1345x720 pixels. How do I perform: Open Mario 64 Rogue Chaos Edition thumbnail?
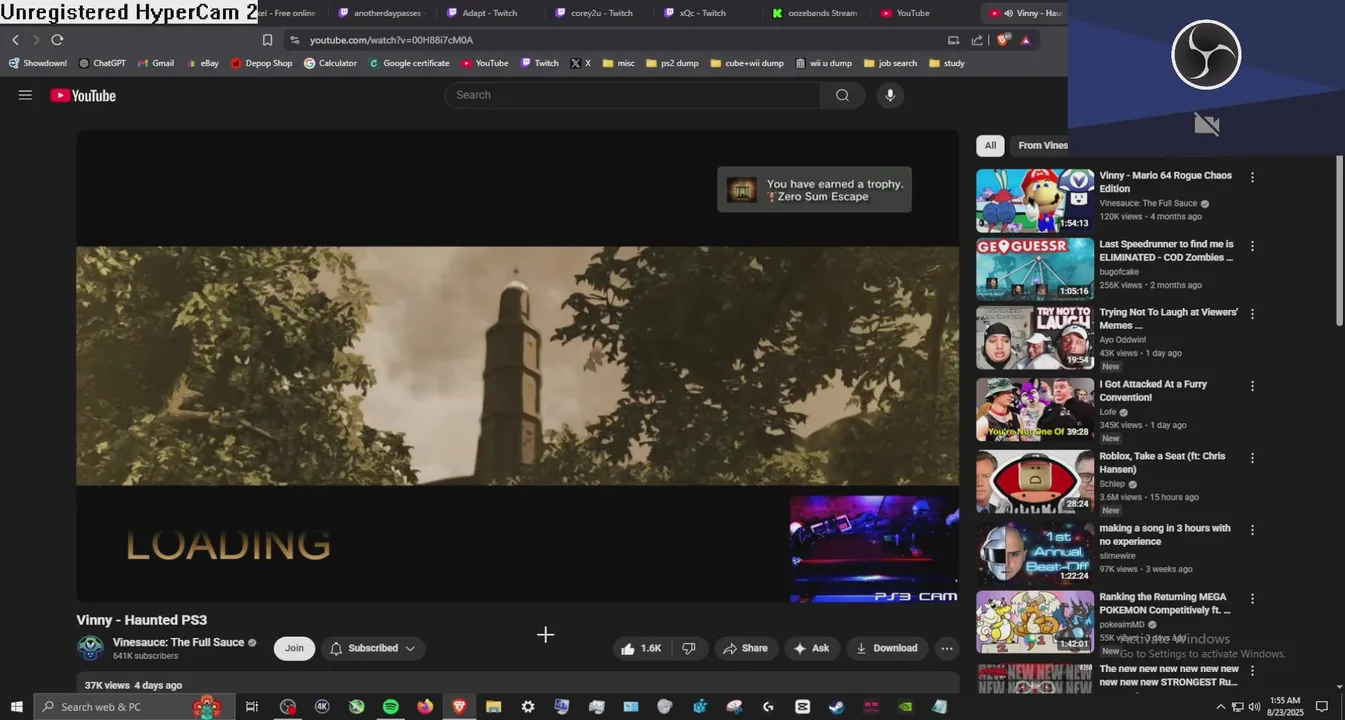tap(1034, 200)
